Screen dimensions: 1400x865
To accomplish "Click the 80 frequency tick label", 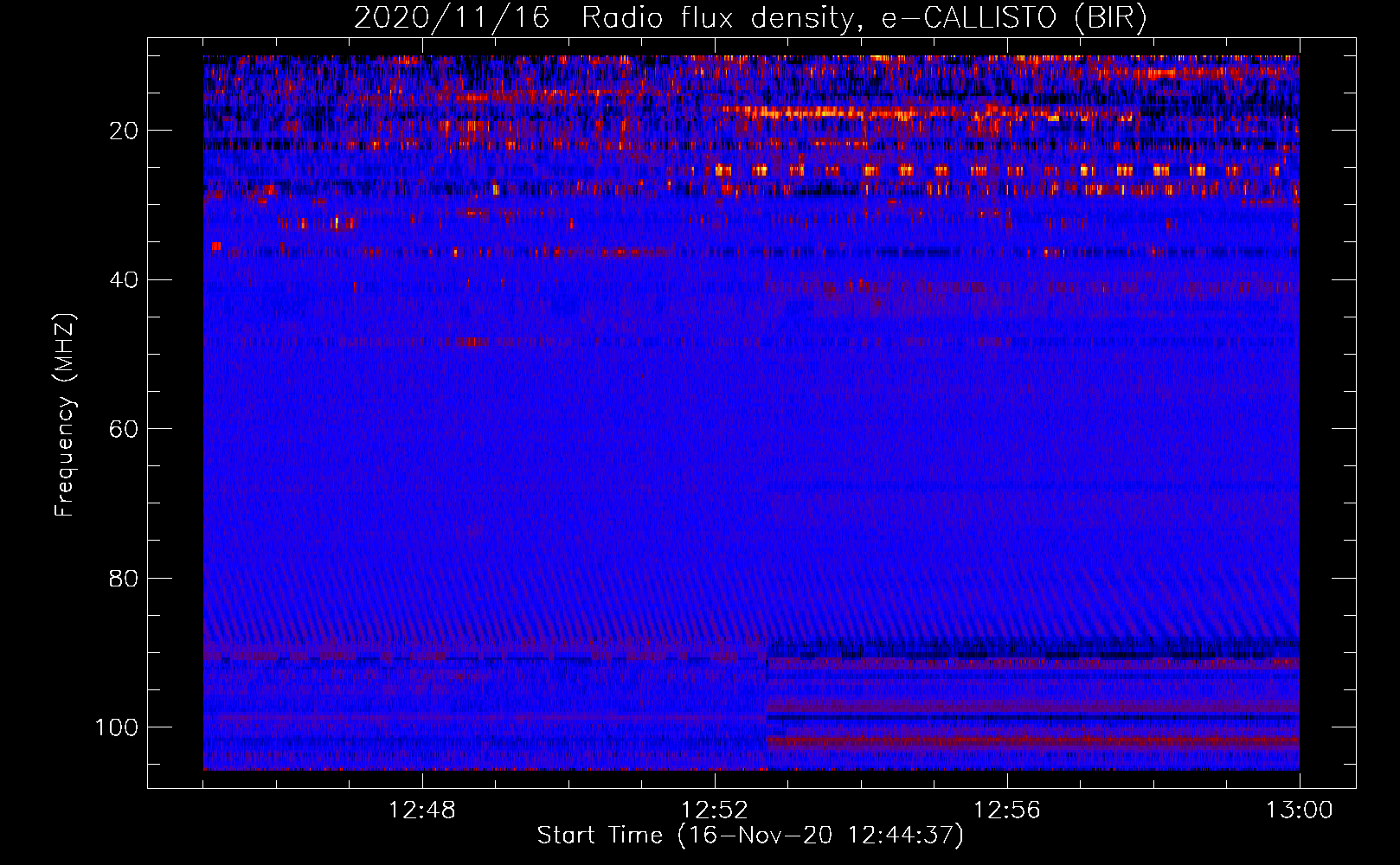I will tap(125, 578).
